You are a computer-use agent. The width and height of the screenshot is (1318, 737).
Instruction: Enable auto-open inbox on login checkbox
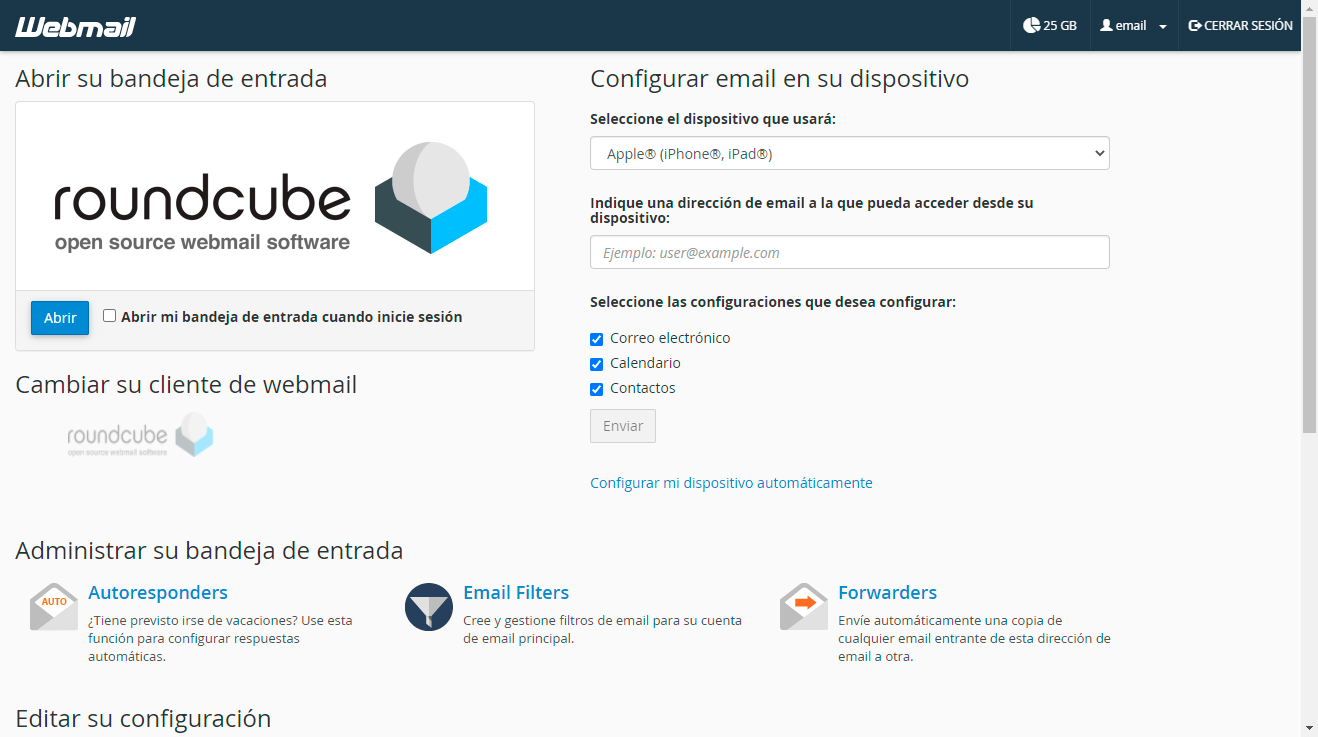click(x=110, y=316)
